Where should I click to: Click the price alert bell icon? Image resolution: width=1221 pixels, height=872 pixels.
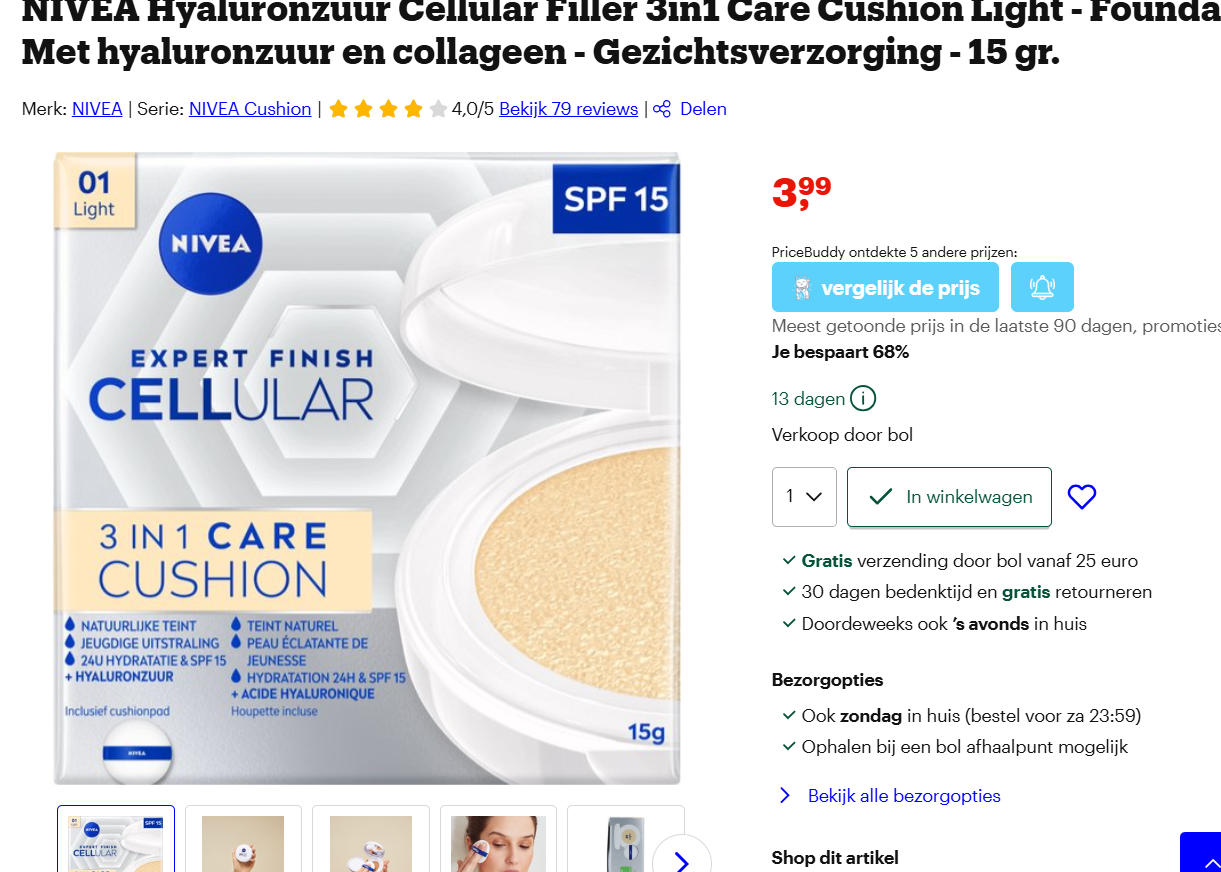pos(1042,287)
